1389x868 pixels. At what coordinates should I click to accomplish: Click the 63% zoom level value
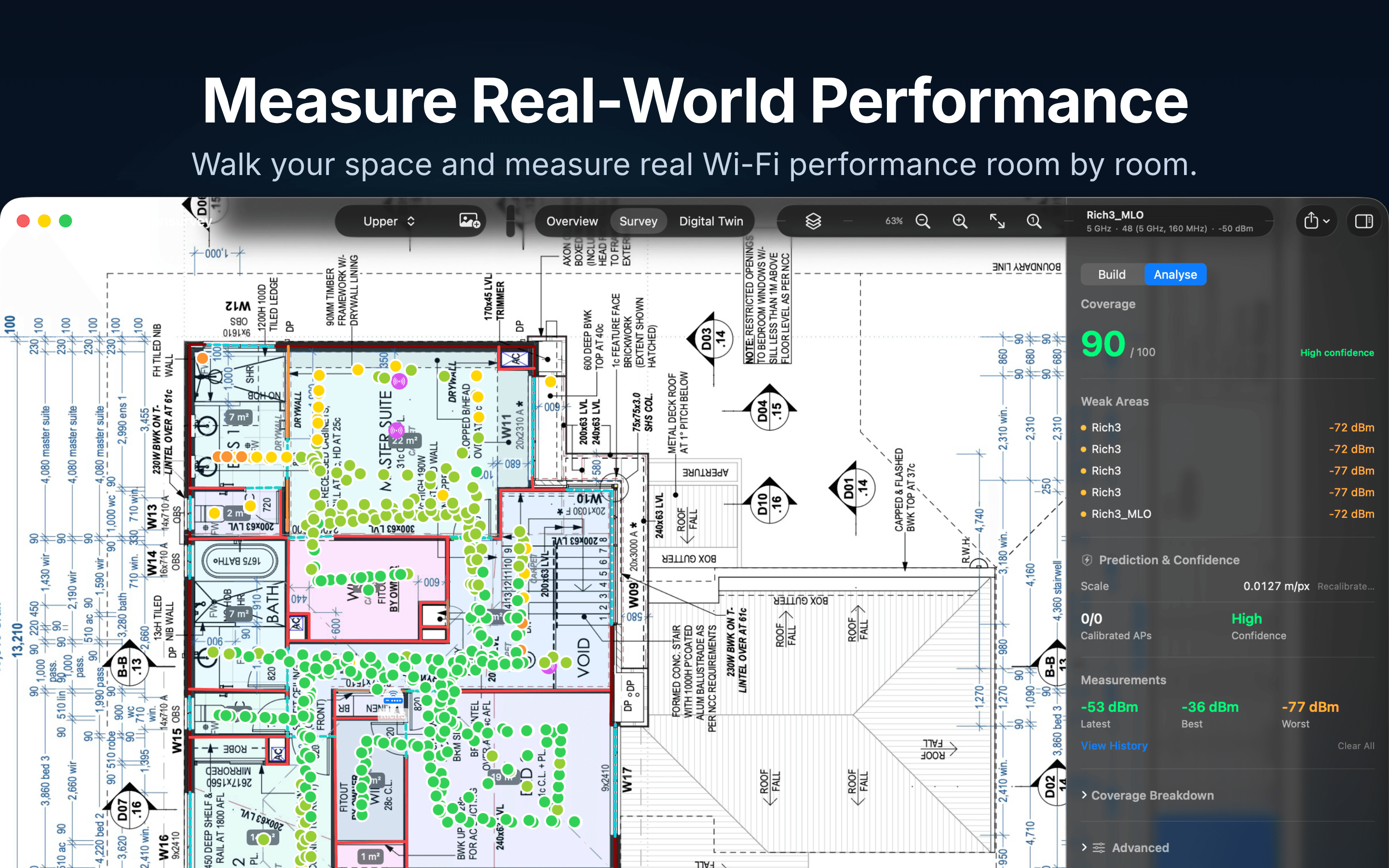tap(894, 221)
